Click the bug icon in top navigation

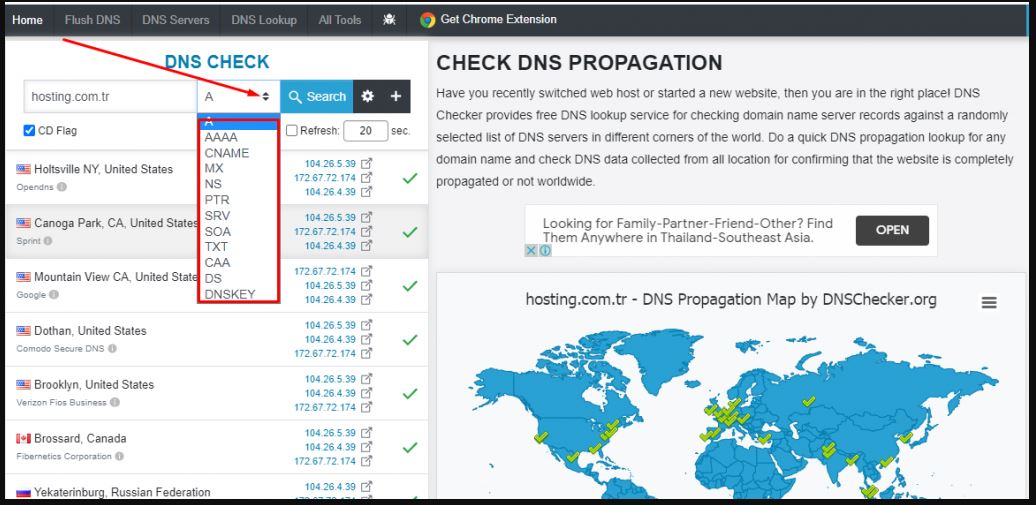[389, 20]
